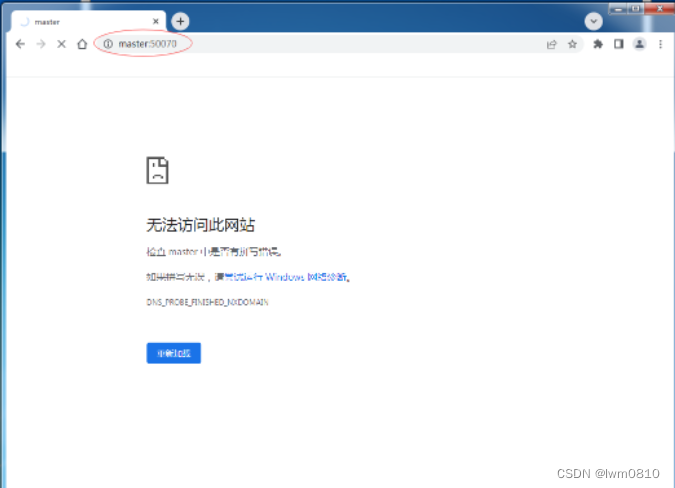The image size is (675, 488).
Task: Click the 无法访问此网站 heading
Action: (x=201, y=225)
